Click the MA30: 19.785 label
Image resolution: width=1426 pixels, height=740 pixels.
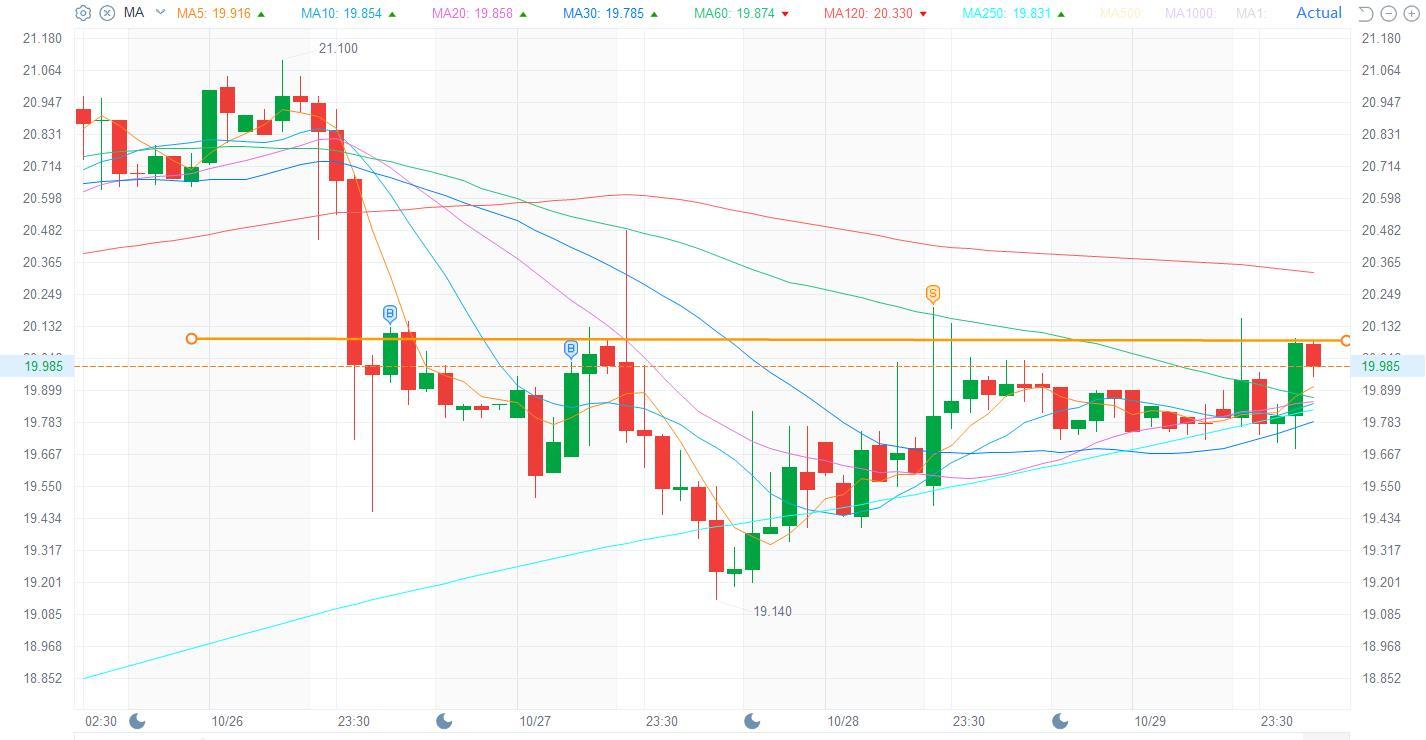pyautogui.click(x=605, y=14)
